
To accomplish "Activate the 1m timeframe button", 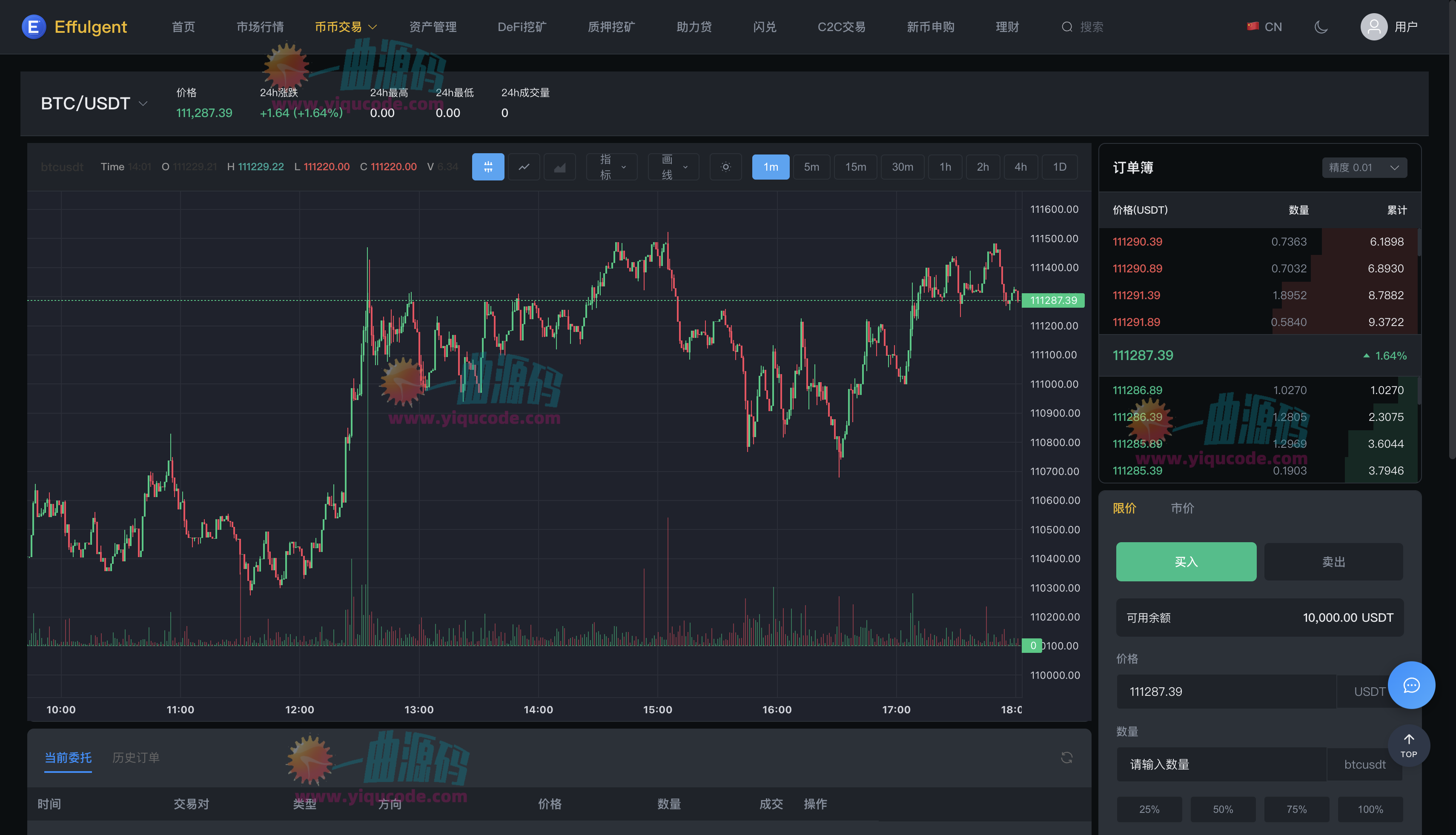I will click(x=771, y=167).
